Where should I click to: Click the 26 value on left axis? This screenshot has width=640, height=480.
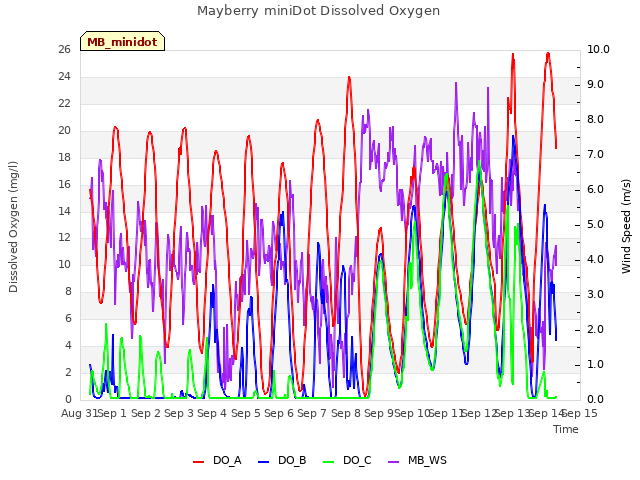64,49
